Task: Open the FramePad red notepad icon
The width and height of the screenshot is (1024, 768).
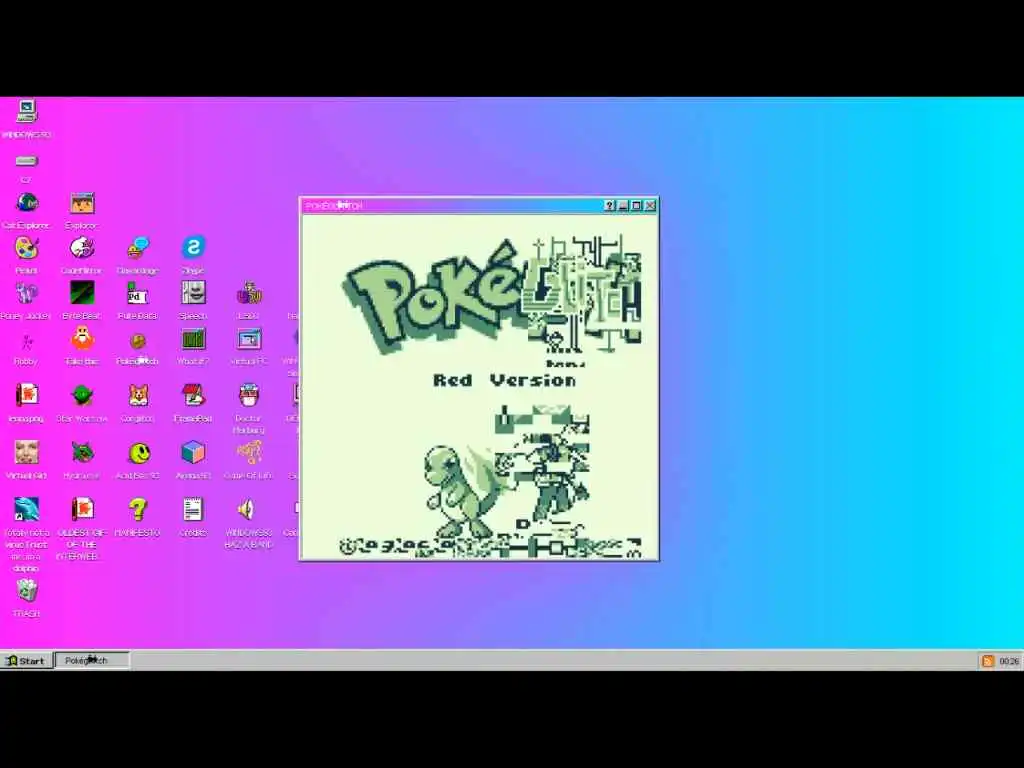Action: 193,395
